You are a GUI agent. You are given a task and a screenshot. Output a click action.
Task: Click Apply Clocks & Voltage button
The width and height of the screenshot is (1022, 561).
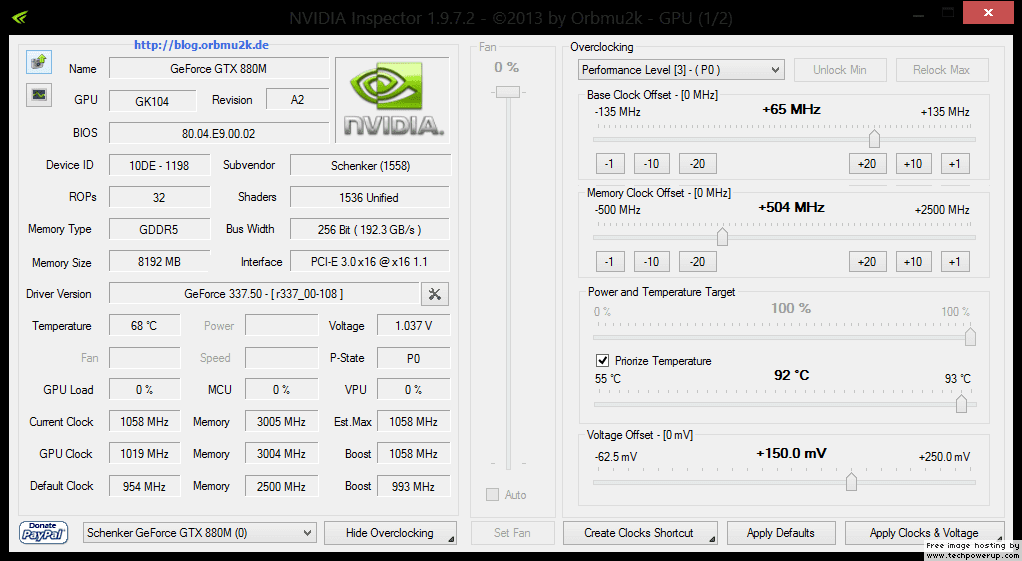click(x=924, y=533)
